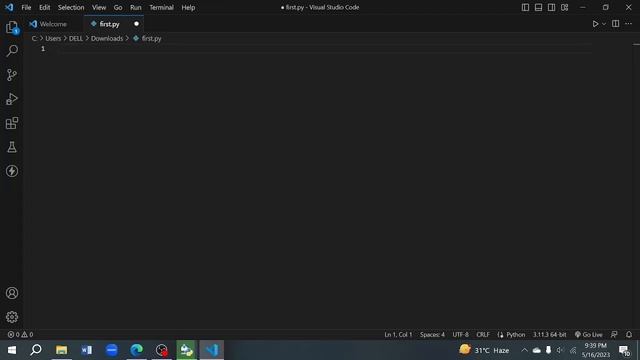
Task: Expand the run options dropdown arrow
Action: pos(604,24)
